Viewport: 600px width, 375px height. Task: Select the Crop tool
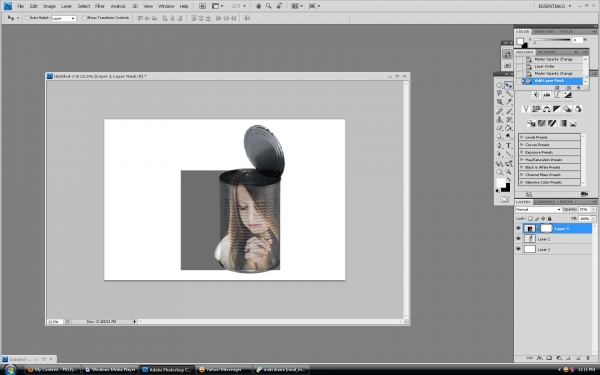pos(500,102)
